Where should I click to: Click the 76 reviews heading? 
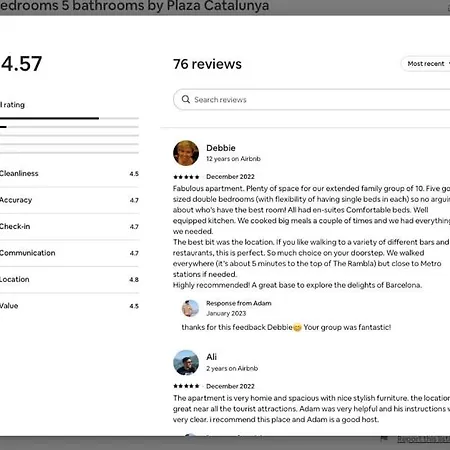207,64
